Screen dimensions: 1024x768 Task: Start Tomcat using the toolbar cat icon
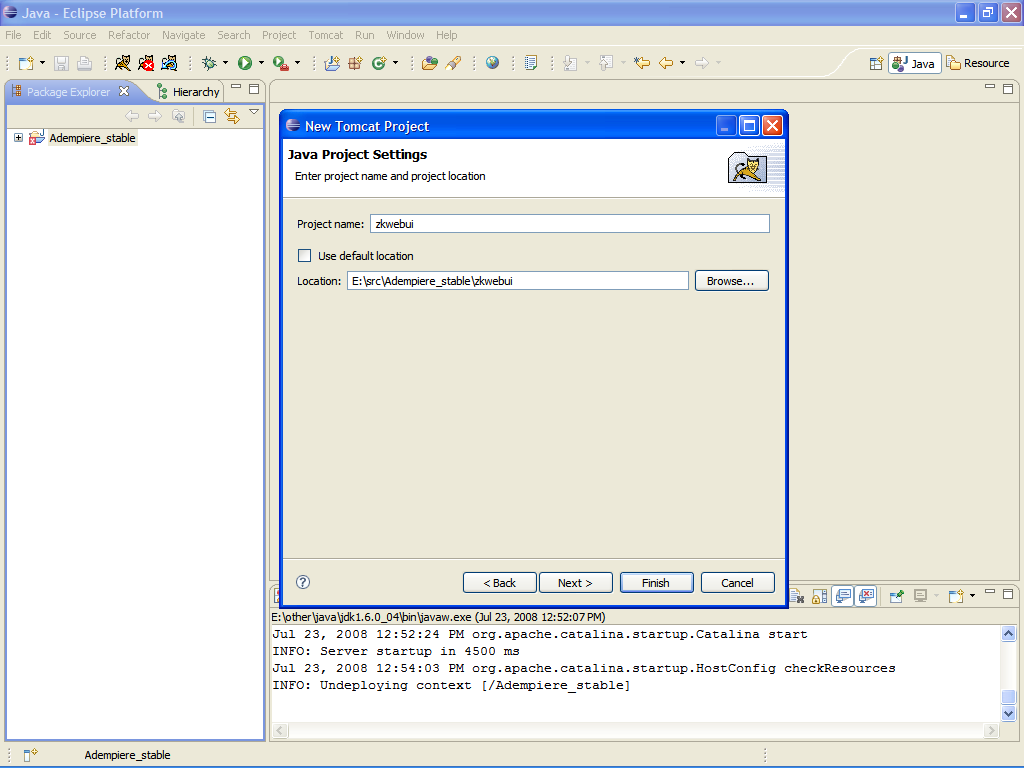pyautogui.click(x=122, y=63)
